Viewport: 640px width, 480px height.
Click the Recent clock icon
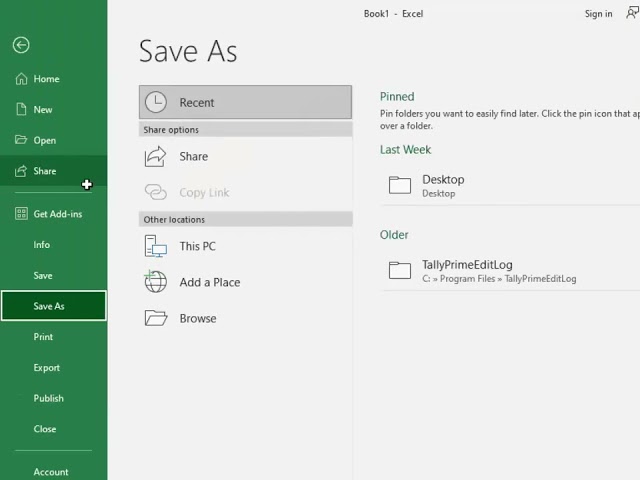click(156, 102)
